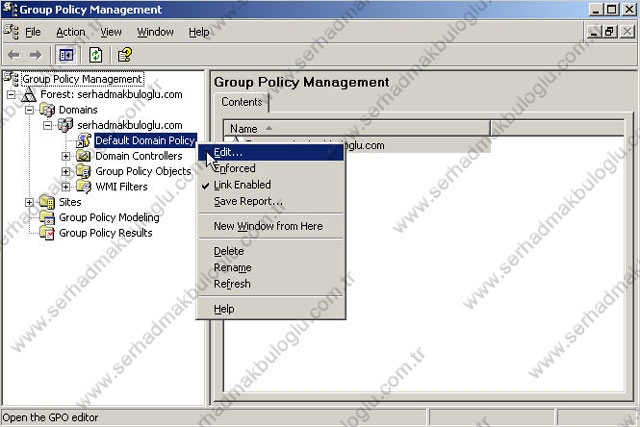Select the Group Policy Management root node
The width and height of the screenshot is (640, 427).
point(82,79)
